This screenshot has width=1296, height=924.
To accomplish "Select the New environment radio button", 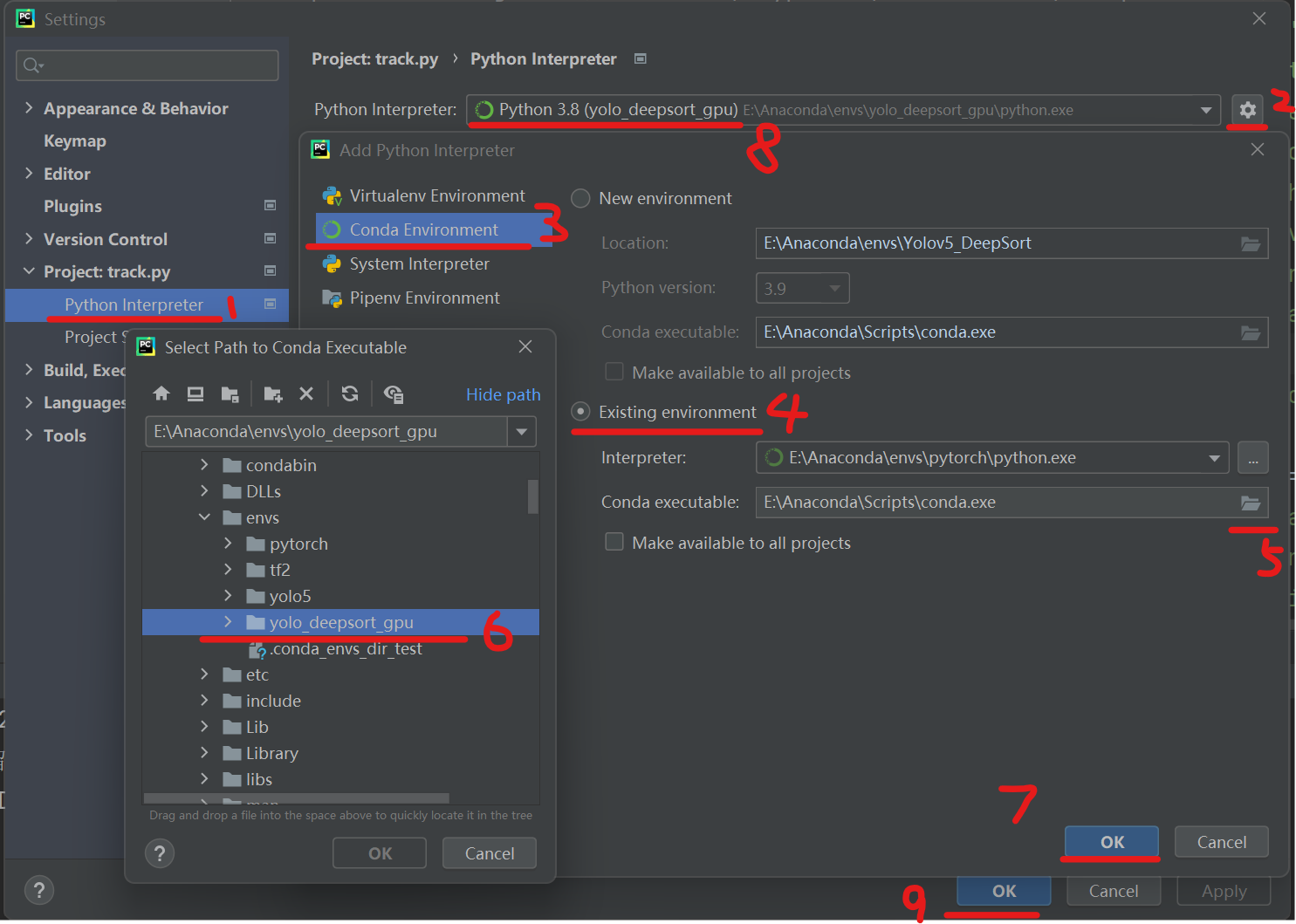I will coord(580,198).
